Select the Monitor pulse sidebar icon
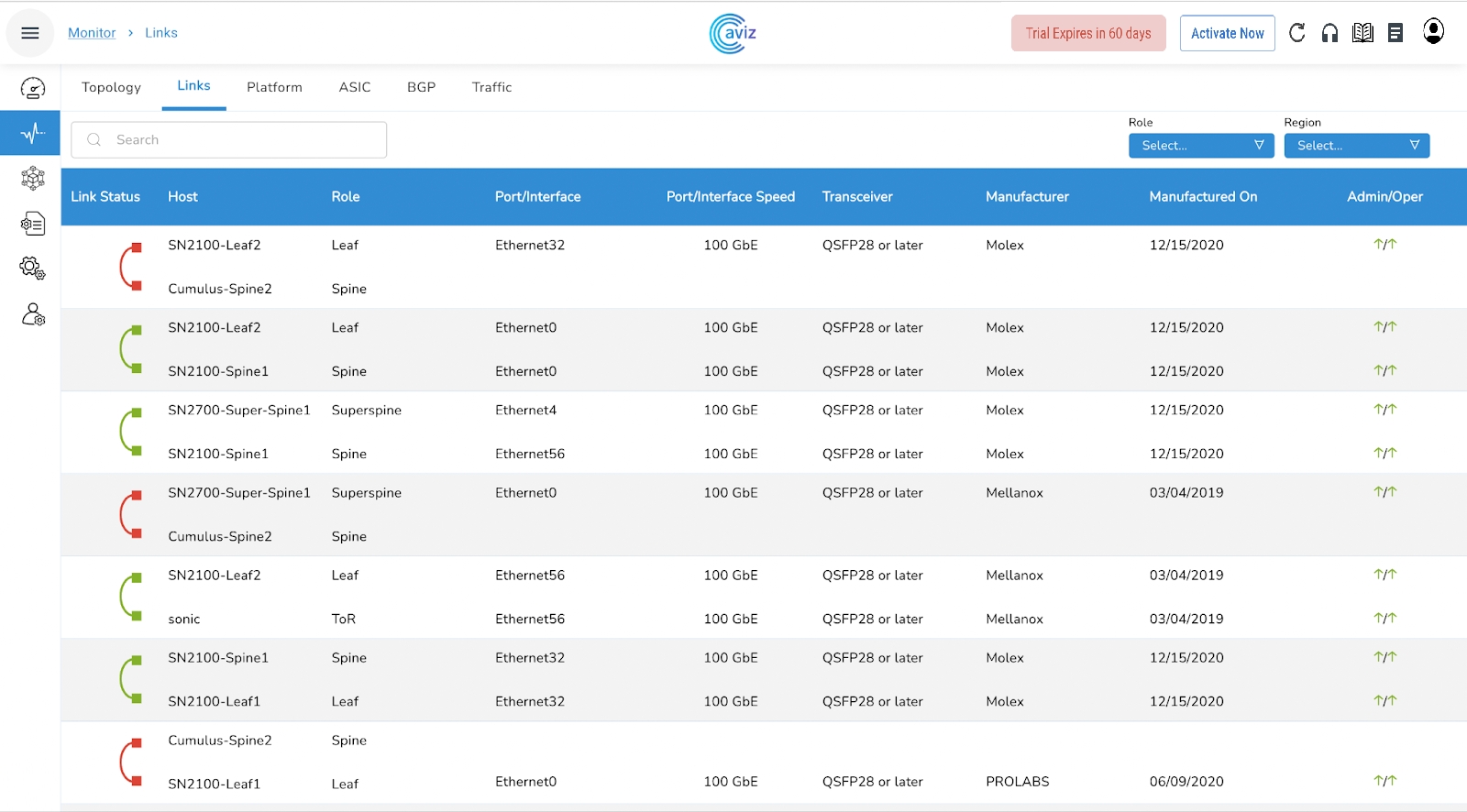The image size is (1467, 812). (x=32, y=134)
